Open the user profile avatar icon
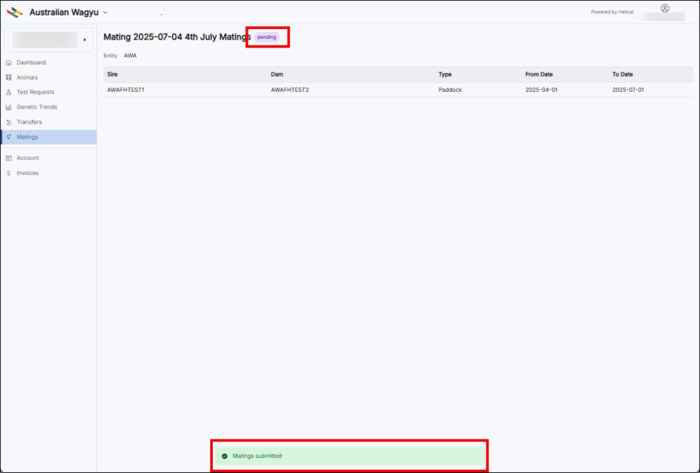Screen dimensions: 700x473 tap(665, 8)
